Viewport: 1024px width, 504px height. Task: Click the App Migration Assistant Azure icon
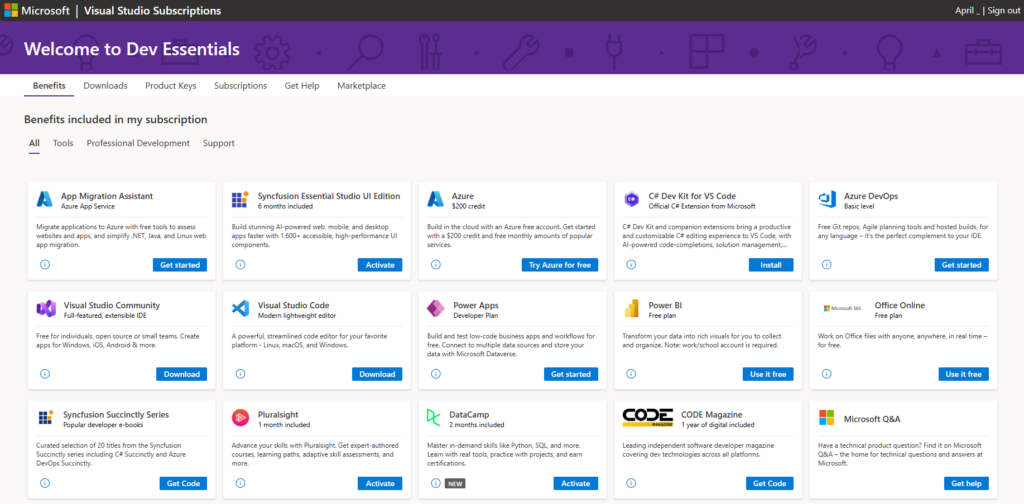click(44, 199)
